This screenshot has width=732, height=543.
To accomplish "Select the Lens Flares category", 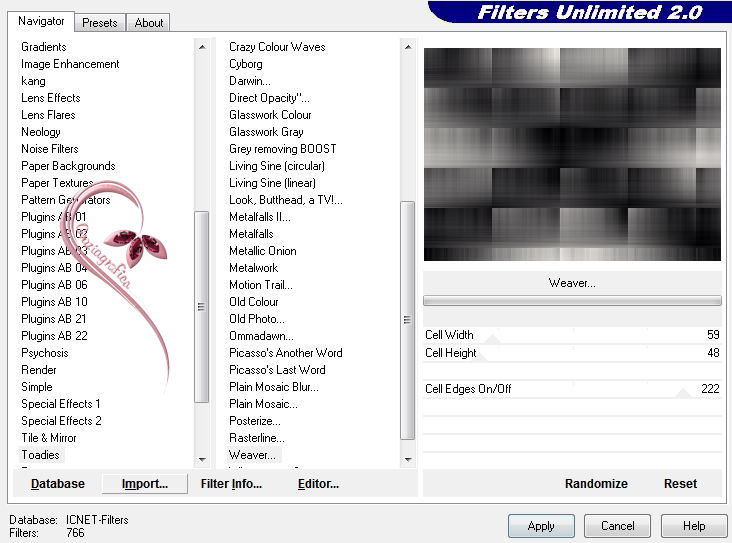I will coord(48,115).
